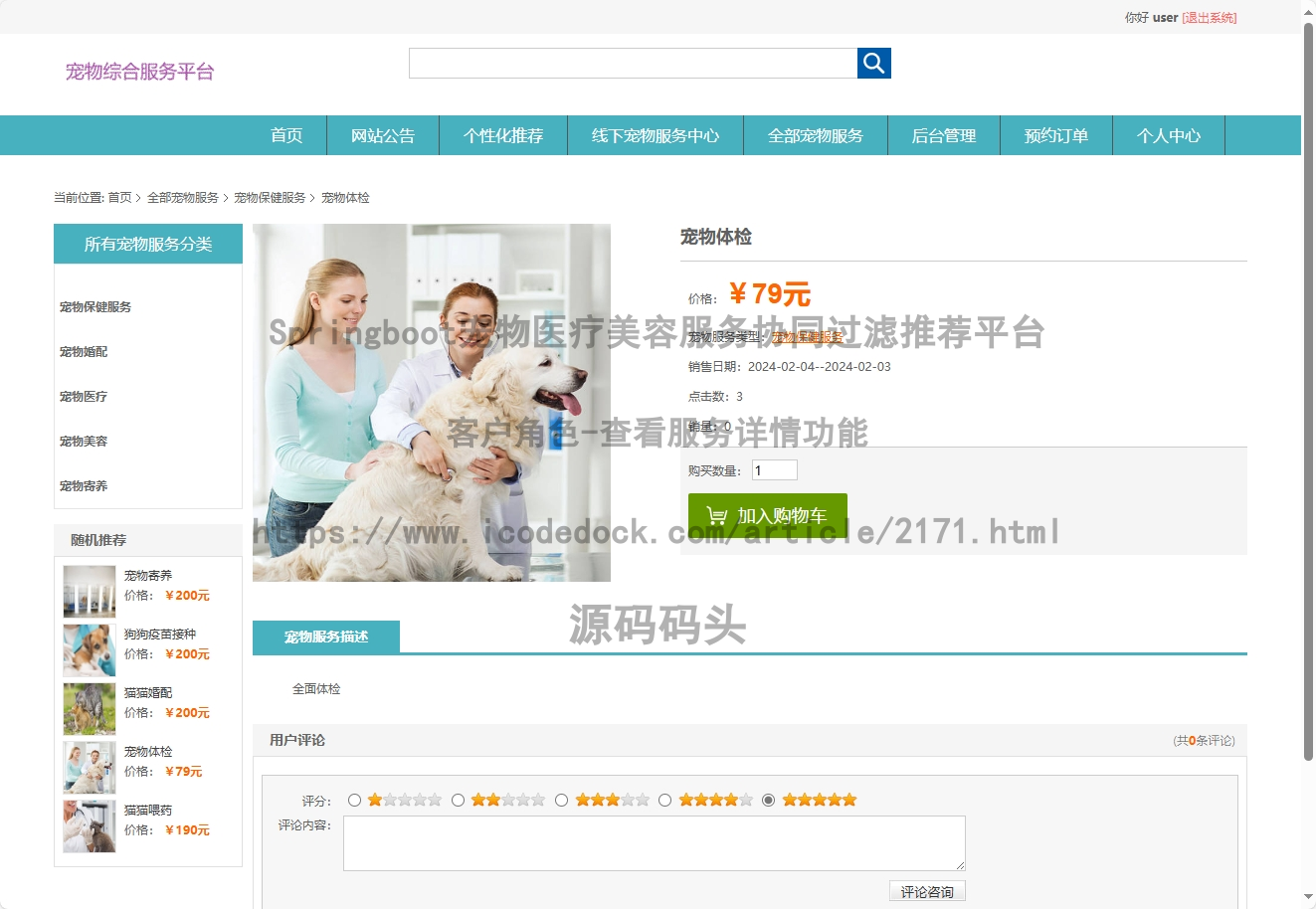This screenshot has width=1316, height=909.
Task: Open the 后台管理 navigation item
Action: point(944,135)
